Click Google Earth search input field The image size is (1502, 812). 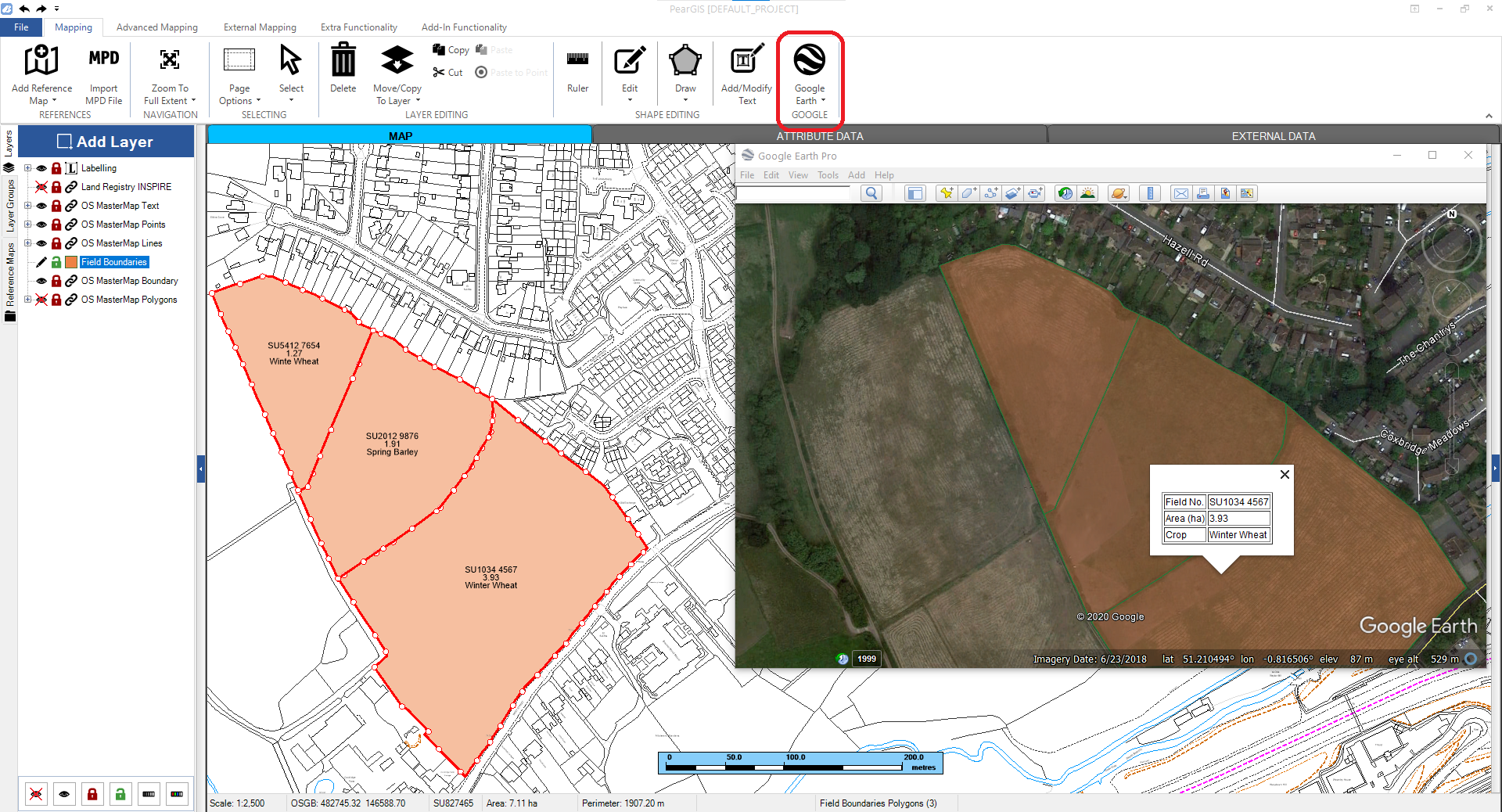[793, 193]
